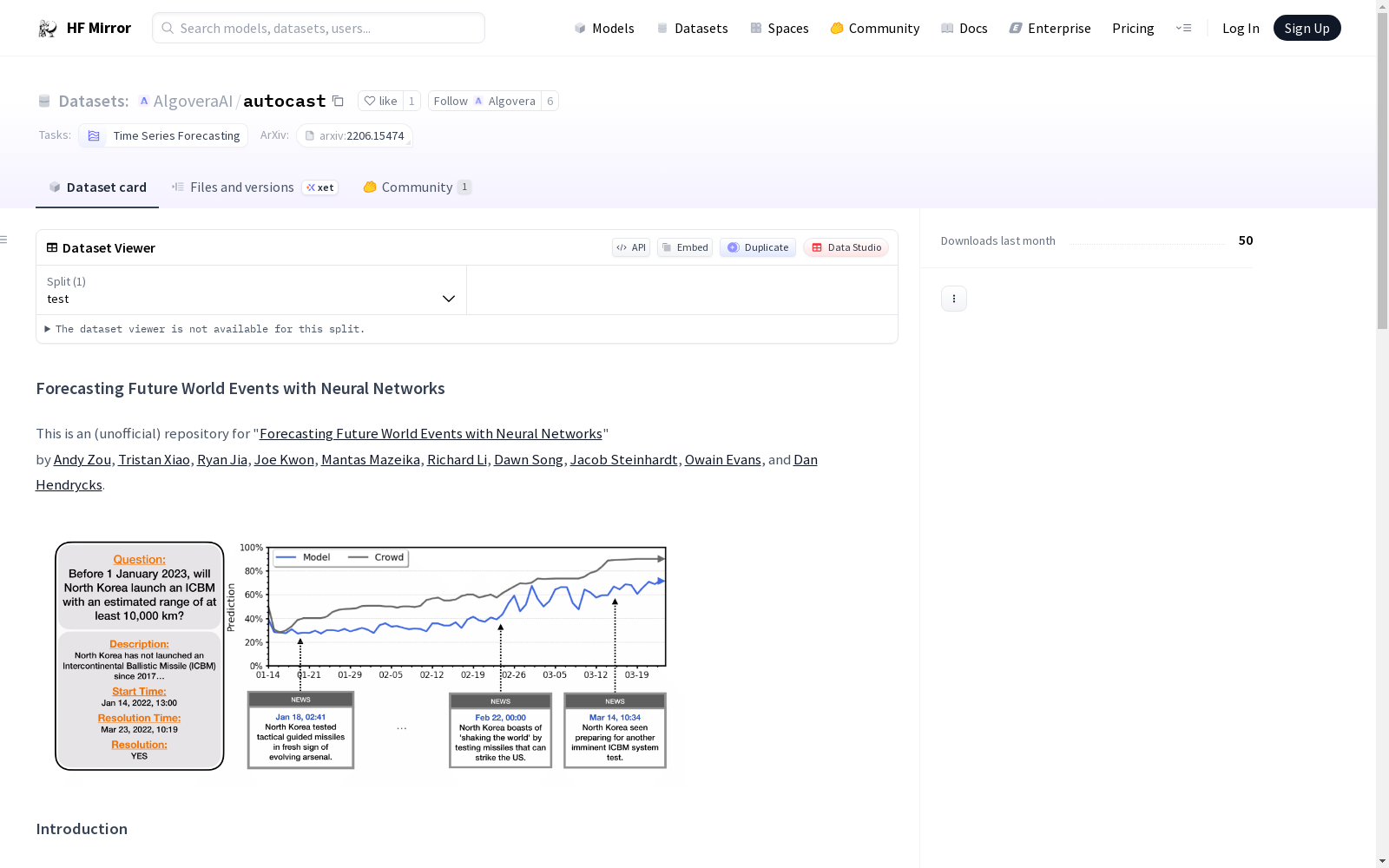Open the API button in Dataset Viewer
1389x868 pixels.
tap(631, 247)
